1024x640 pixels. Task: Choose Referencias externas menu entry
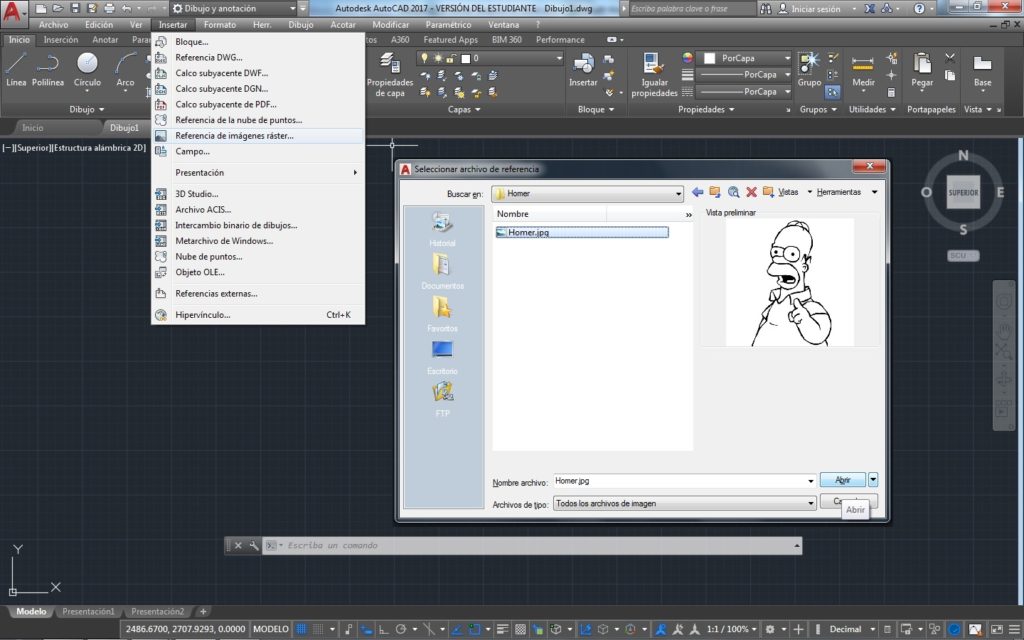coord(258,294)
